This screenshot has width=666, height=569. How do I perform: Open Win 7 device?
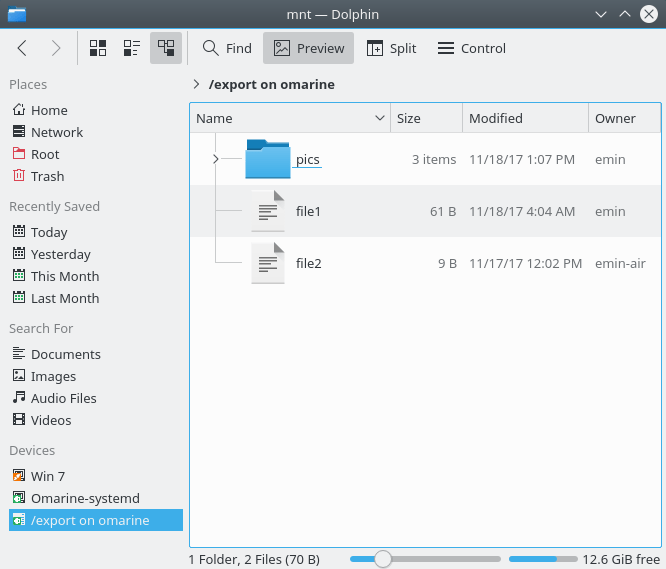47,476
